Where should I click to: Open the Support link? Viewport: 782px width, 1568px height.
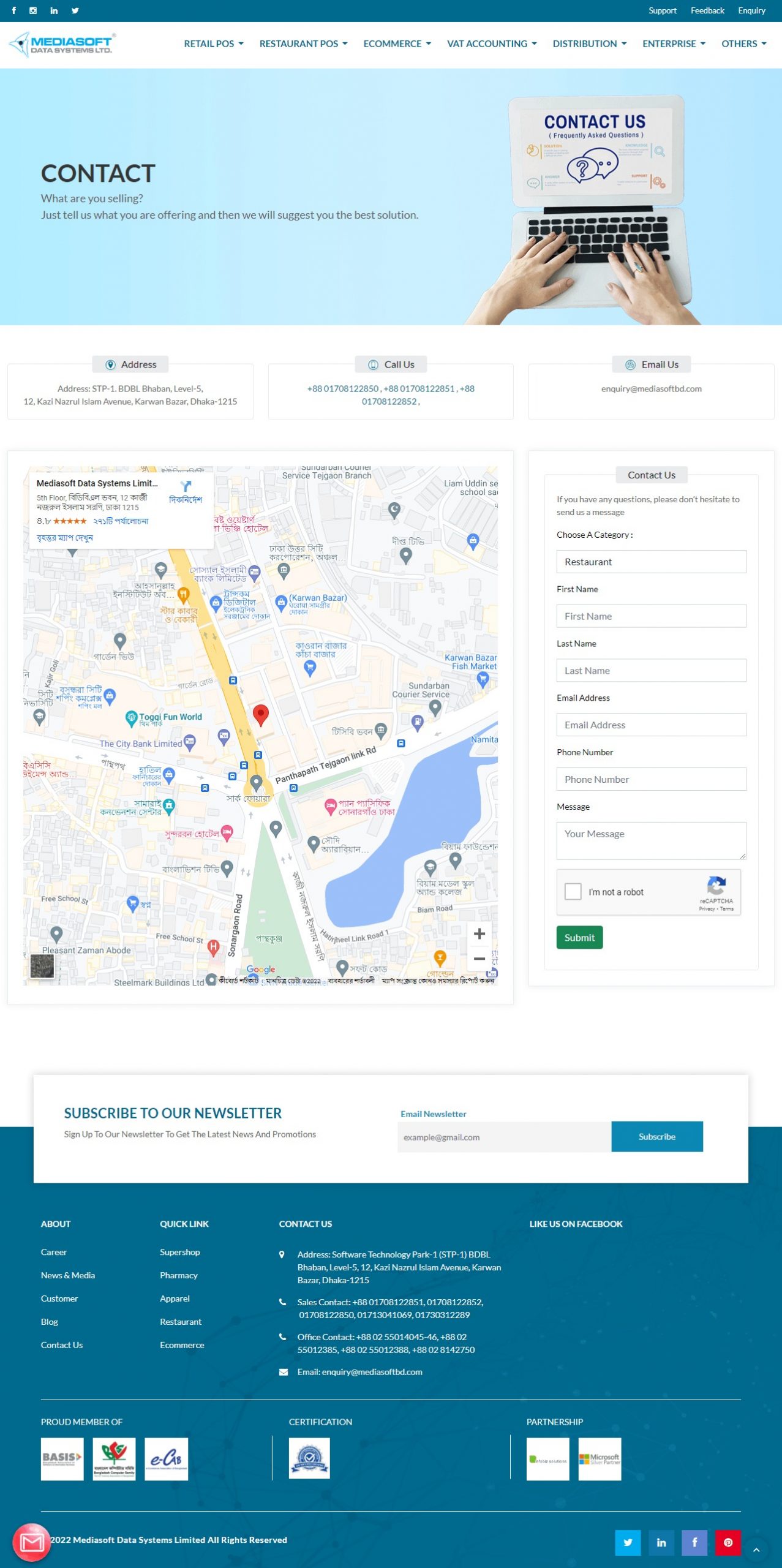663,10
